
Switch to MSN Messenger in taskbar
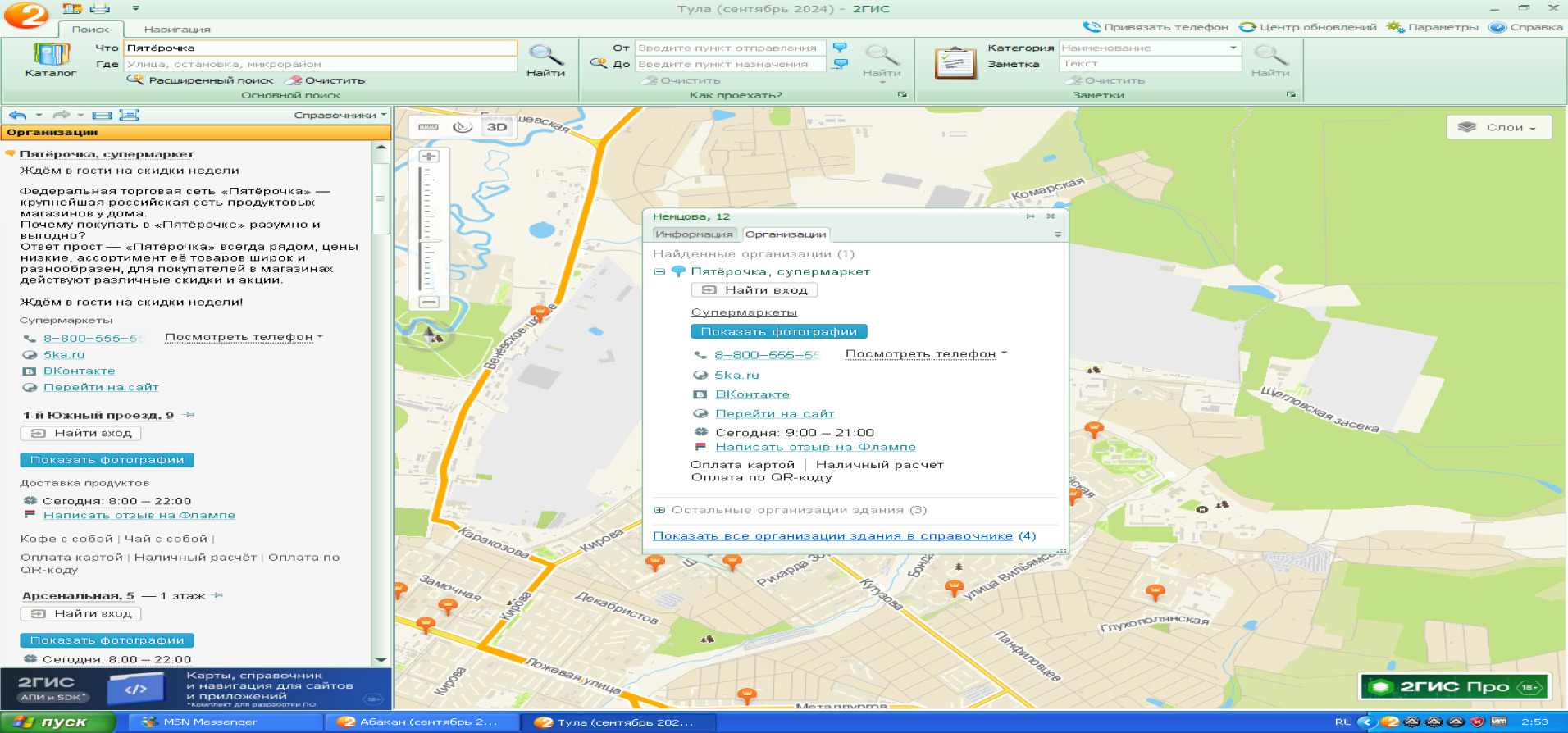226,722
